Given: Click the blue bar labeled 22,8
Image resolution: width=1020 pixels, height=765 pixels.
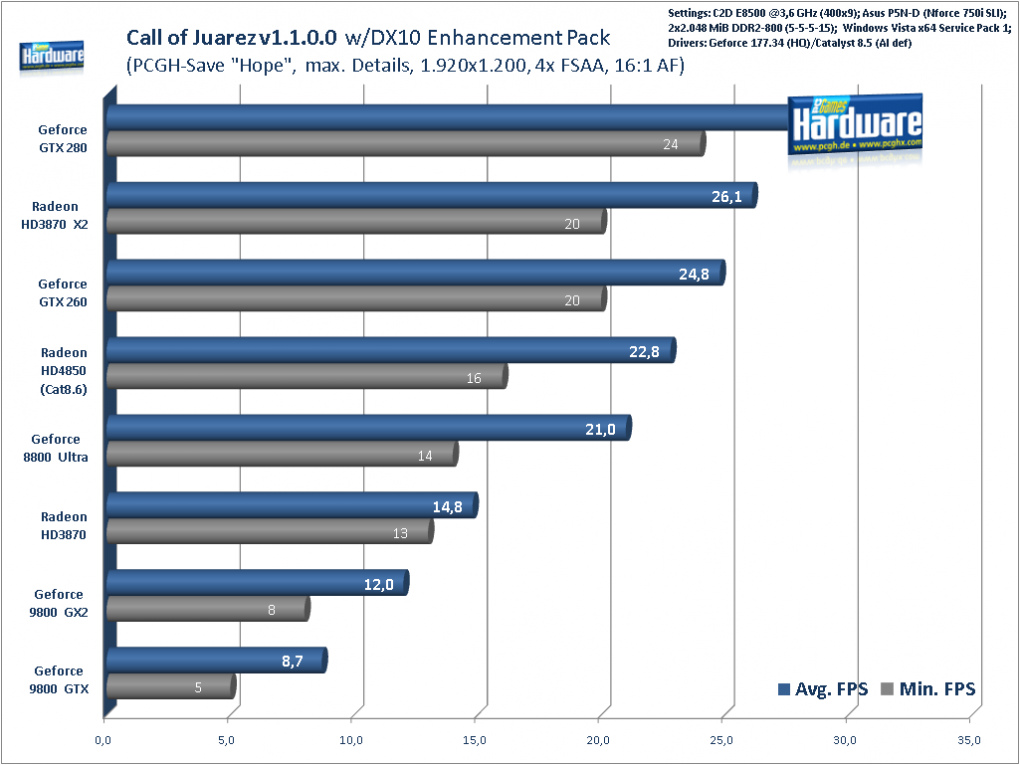Looking at the screenshot, I should tap(391, 351).
